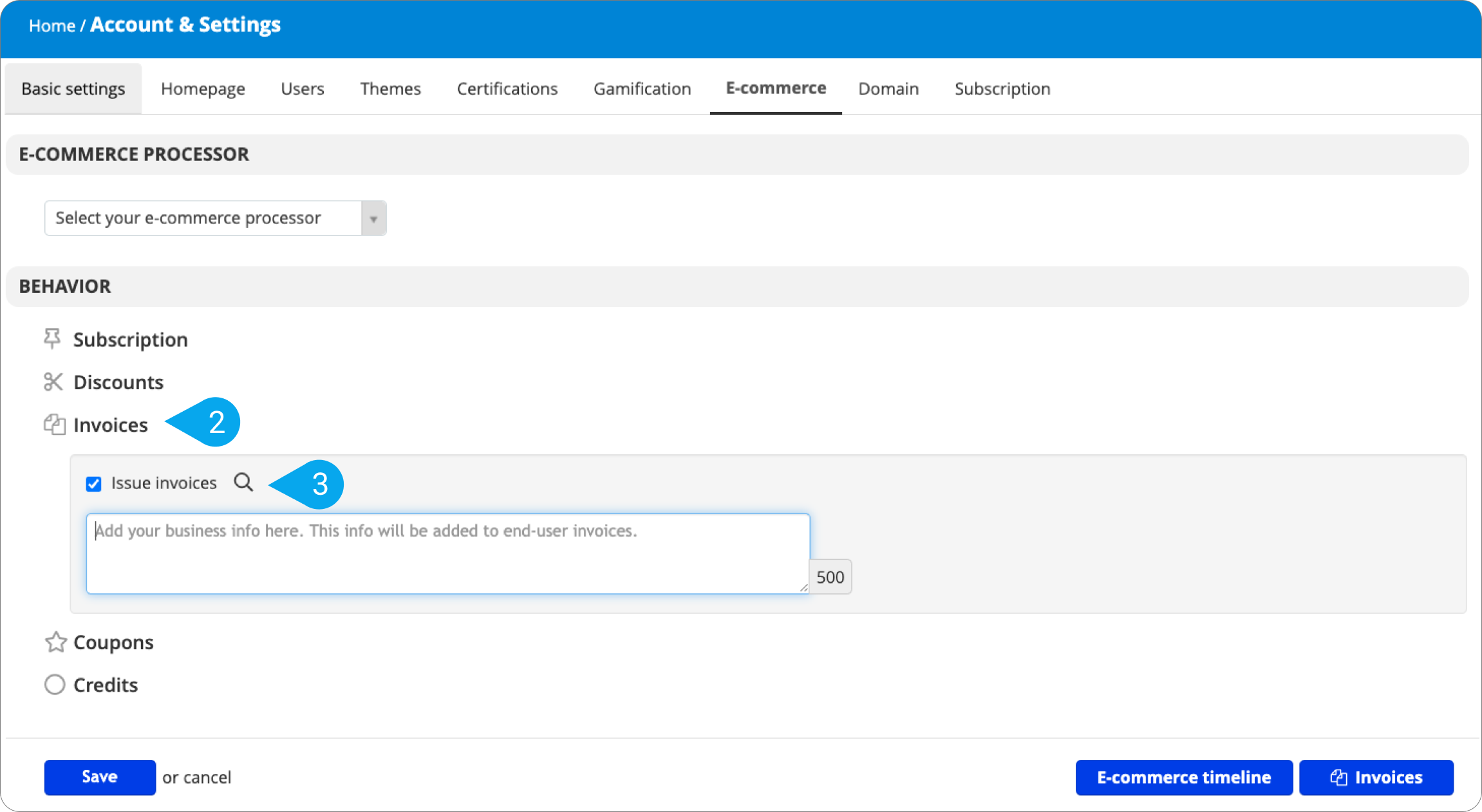Collapse the Invoices behavior section
The image size is (1482, 812).
point(111,425)
